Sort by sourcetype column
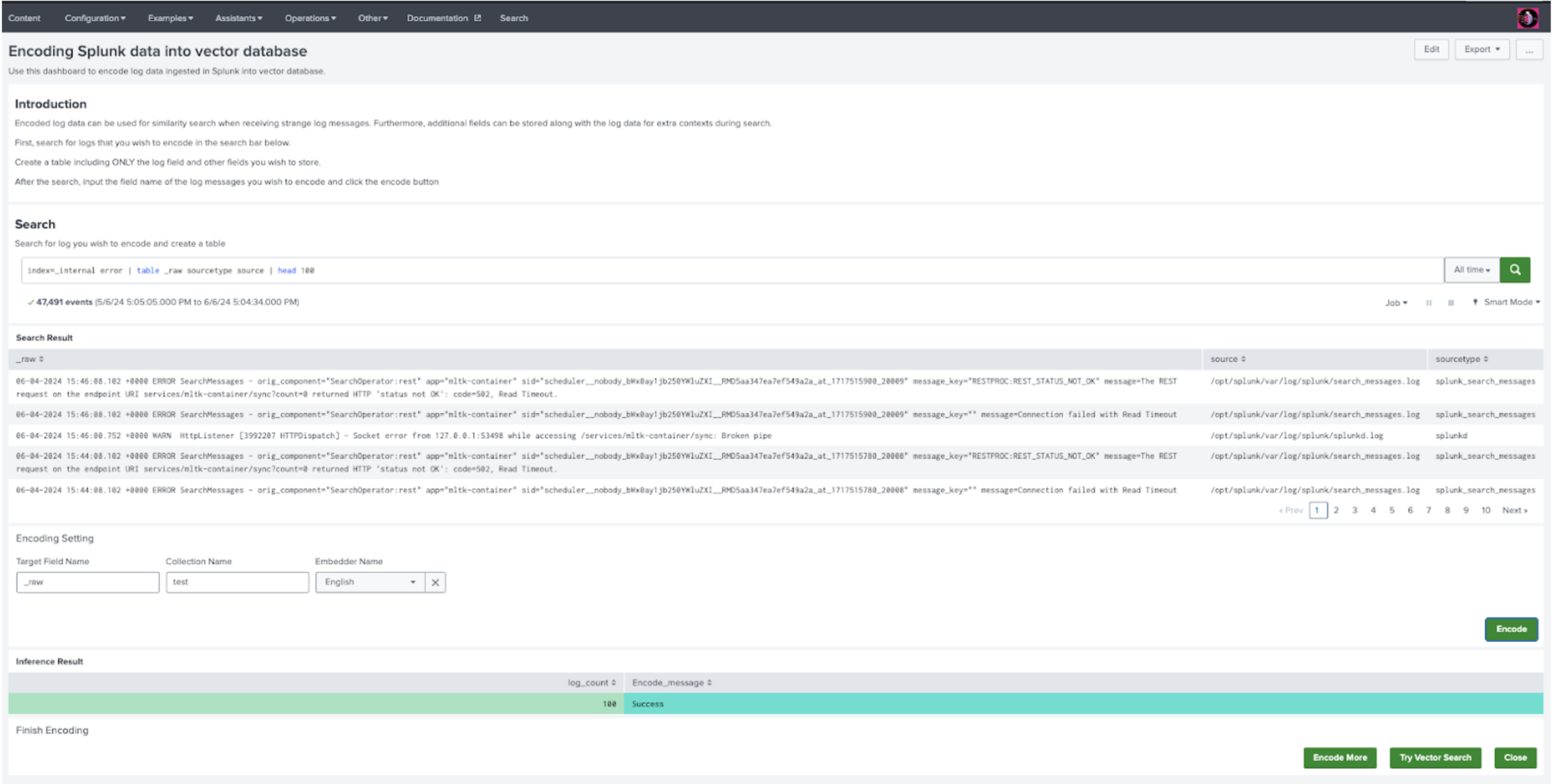 pos(1461,359)
